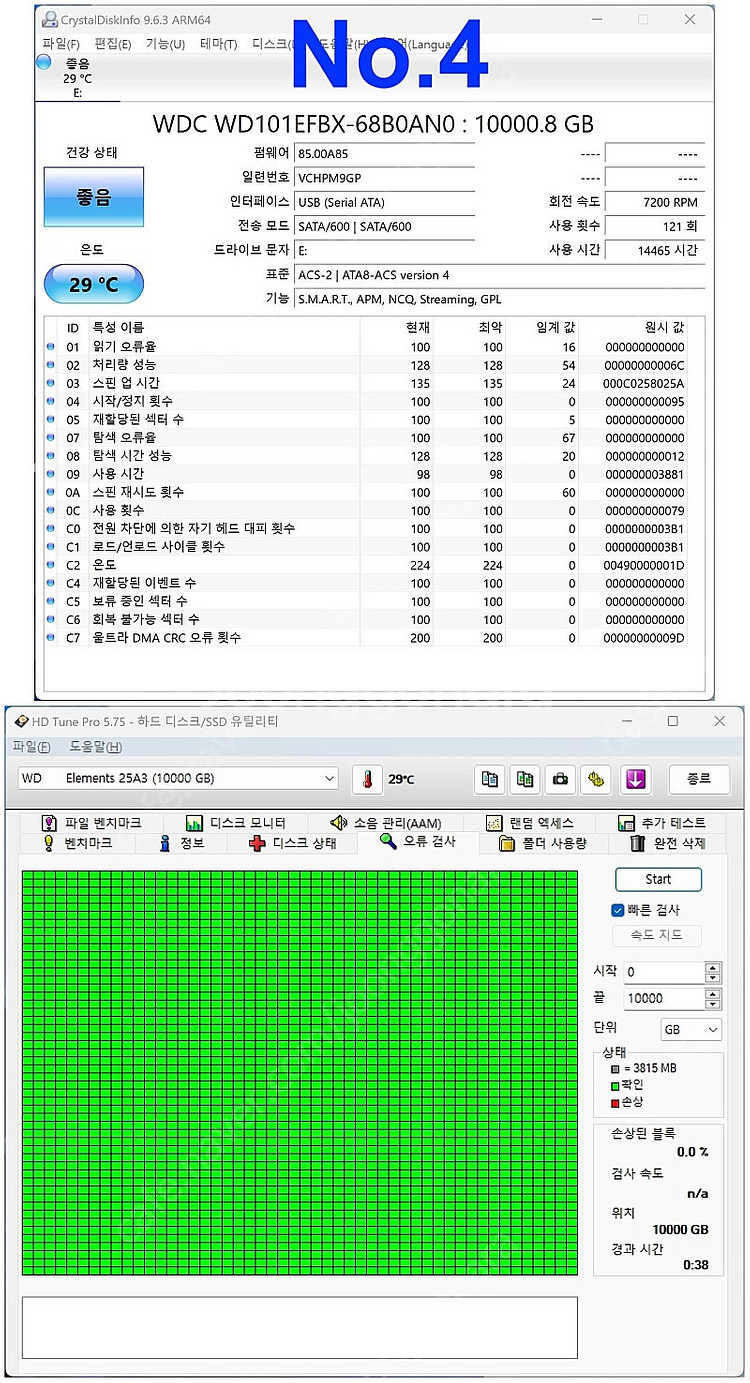Click the Start button for error scan

658,879
